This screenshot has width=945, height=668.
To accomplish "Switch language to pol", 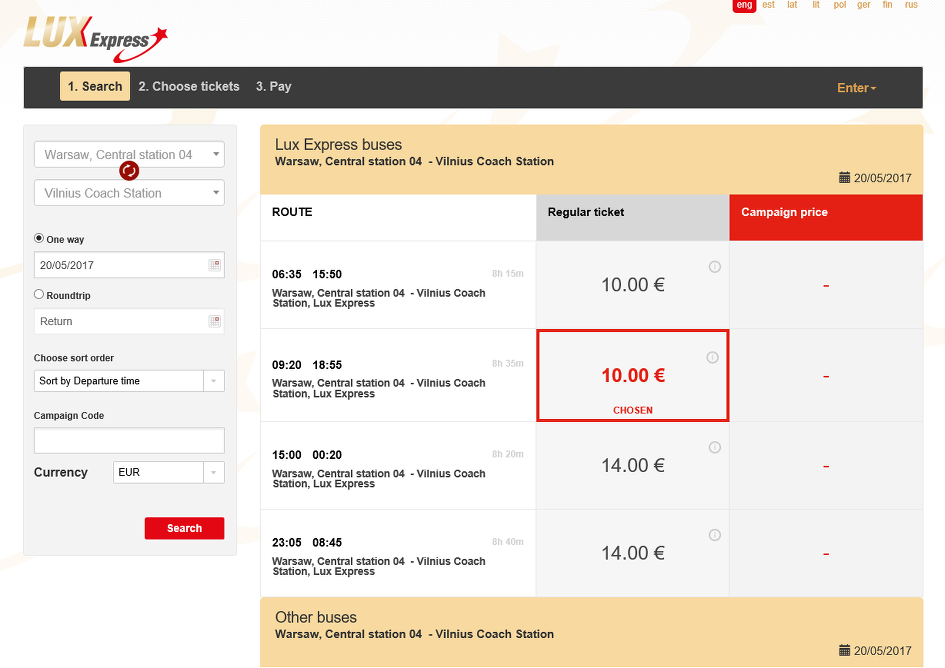I will [x=840, y=5].
